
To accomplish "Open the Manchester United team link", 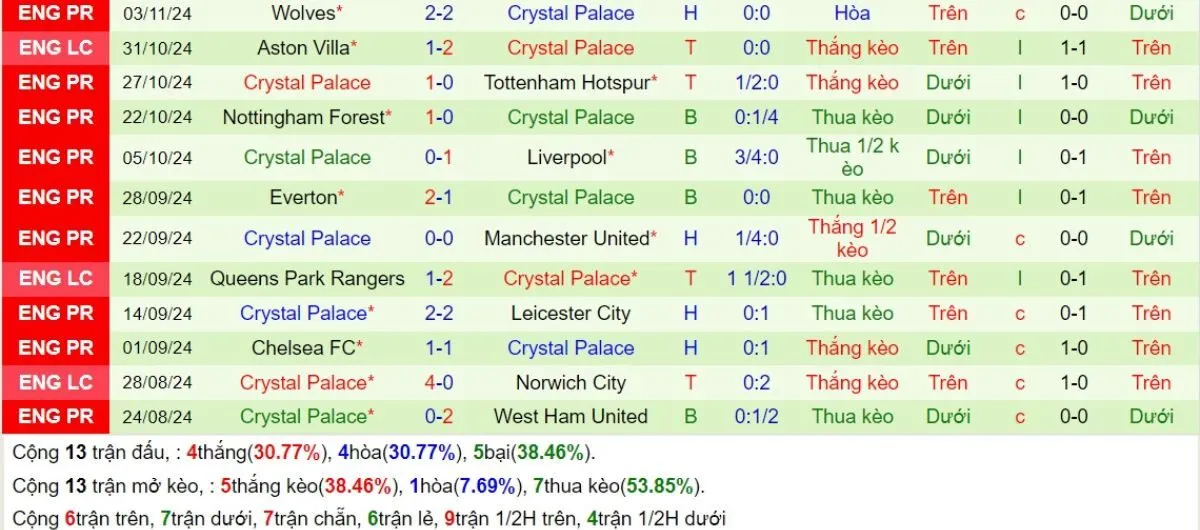I will tap(567, 238).
